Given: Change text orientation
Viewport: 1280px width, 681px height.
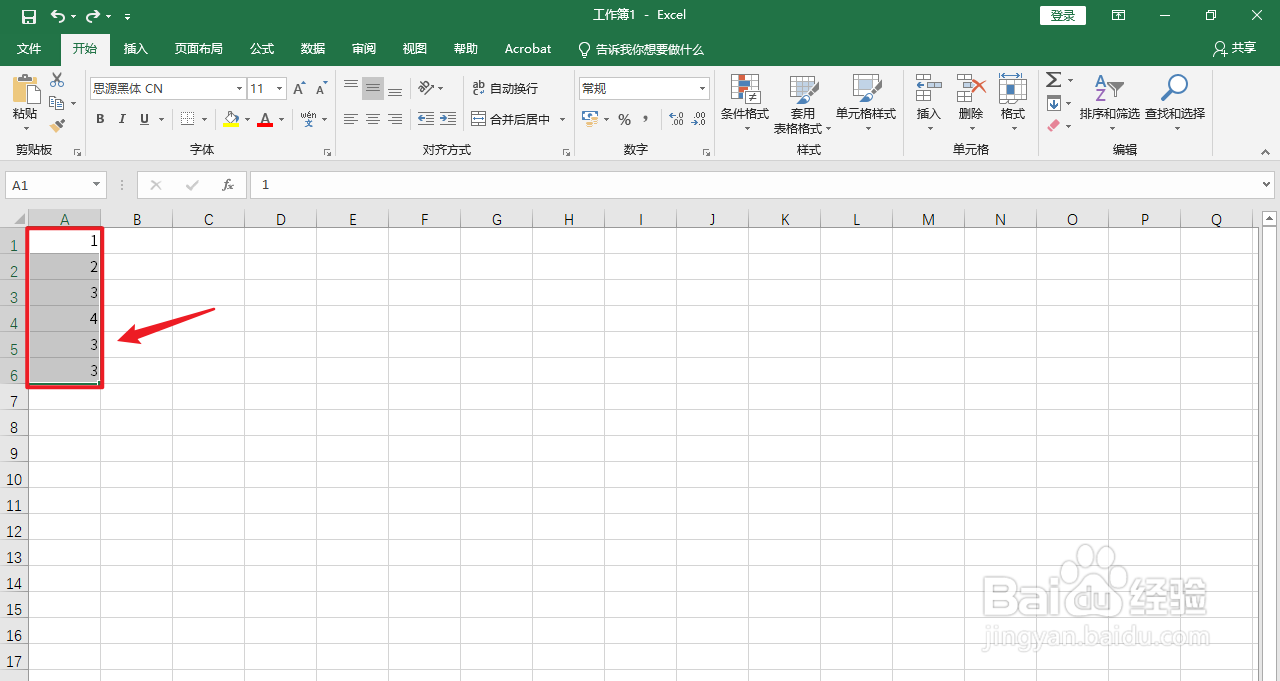Looking at the screenshot, I should [x=426, y=88].
